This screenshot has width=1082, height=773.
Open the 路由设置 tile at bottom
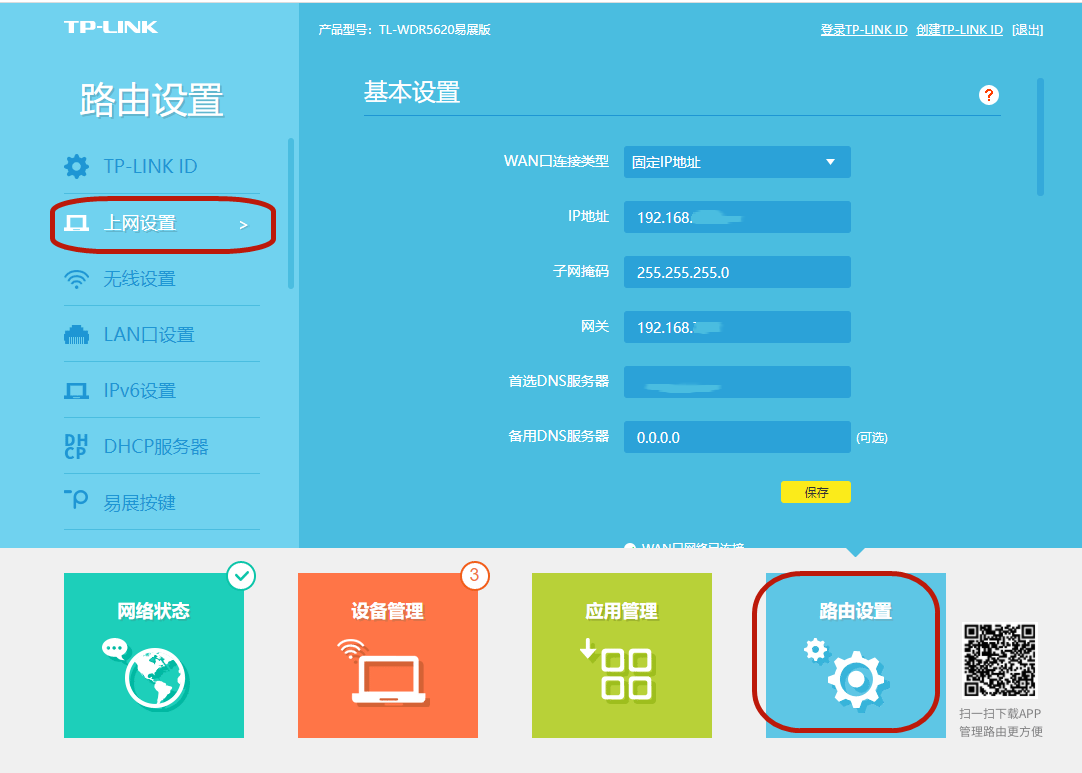point(855,654)
